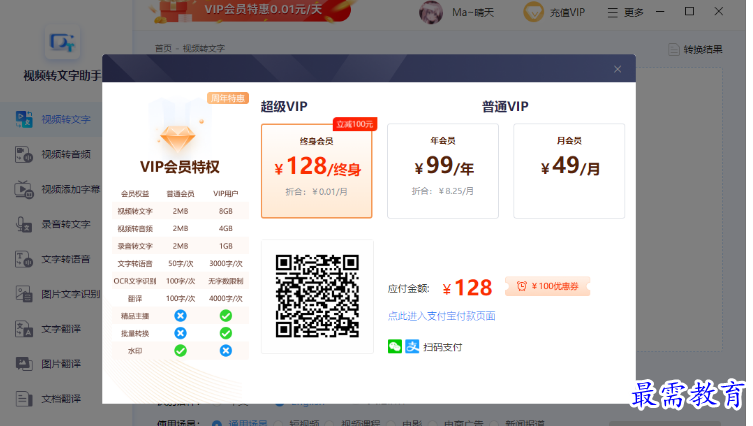Viewport: 753px width, 426px height.
Task: Click the 普通VIP heading
Action: coord(505,107)
